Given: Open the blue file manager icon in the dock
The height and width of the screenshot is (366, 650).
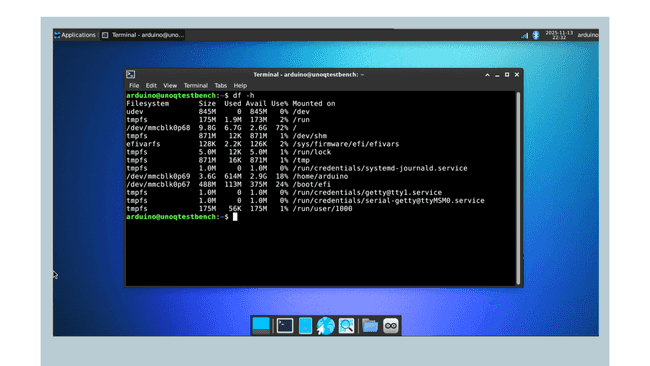Looking at the screenshot, I should coord(306,326).
